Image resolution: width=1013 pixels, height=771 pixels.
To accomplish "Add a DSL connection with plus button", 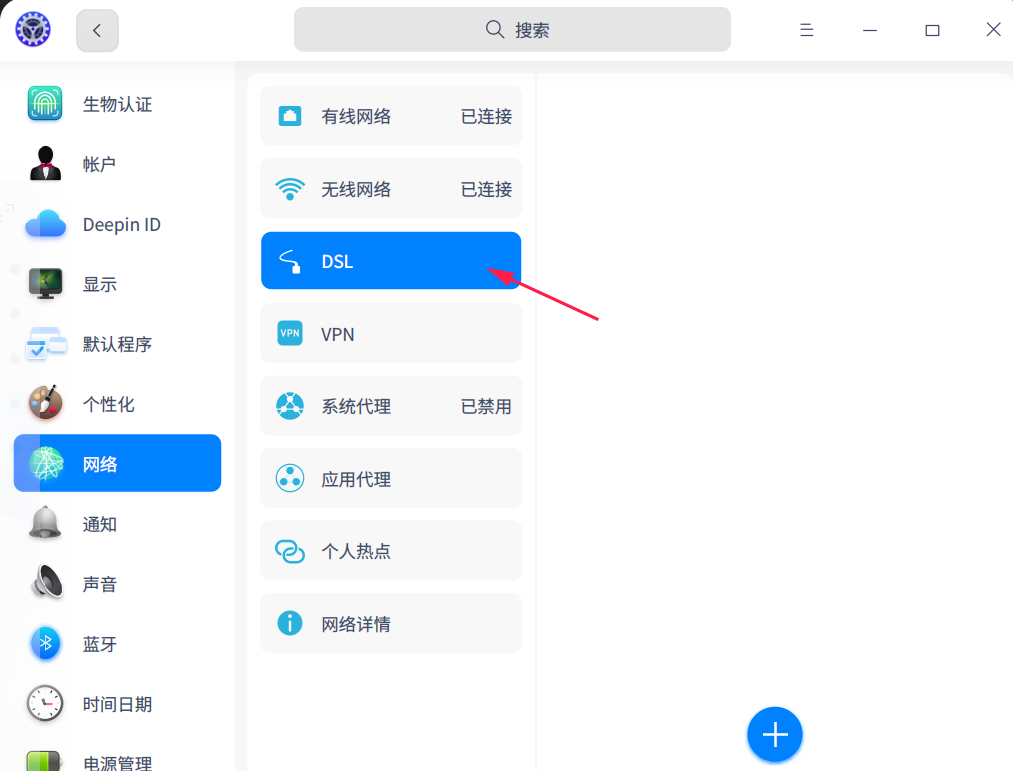I will click(x=775, y=735).
